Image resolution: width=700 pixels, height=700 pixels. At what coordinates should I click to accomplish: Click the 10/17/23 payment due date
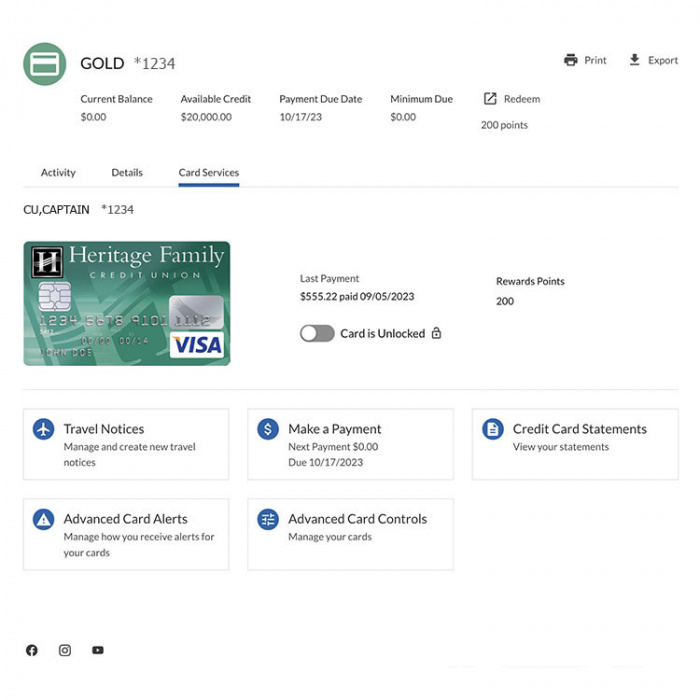tap(300, 117)
